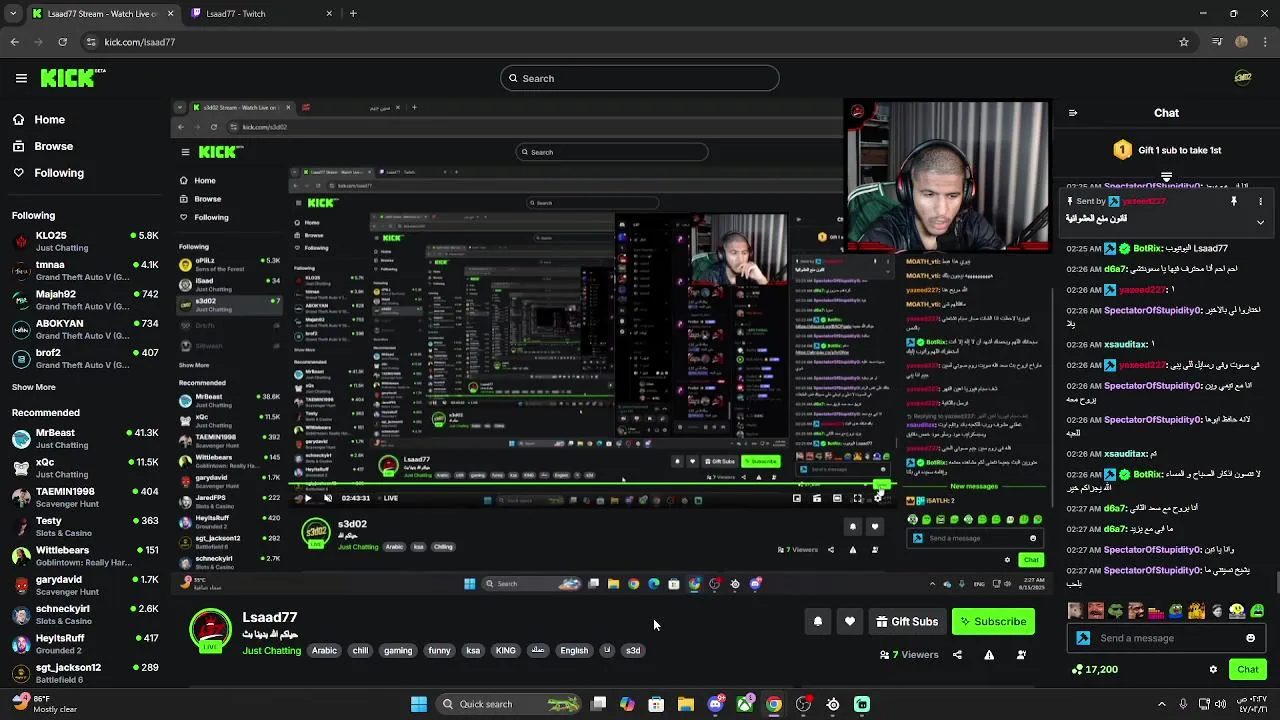Click the Send a message field
This screenshot has width=1280, height=720.
click(1165, 638)
